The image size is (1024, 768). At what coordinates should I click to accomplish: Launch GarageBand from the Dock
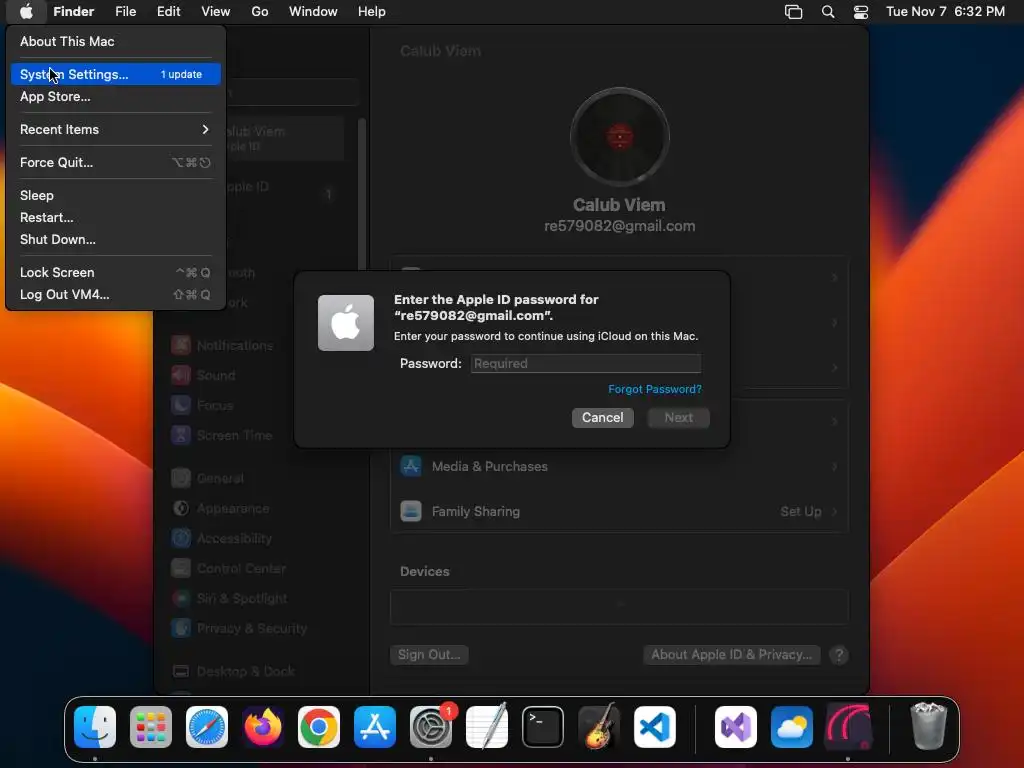(x=599, y=727)
